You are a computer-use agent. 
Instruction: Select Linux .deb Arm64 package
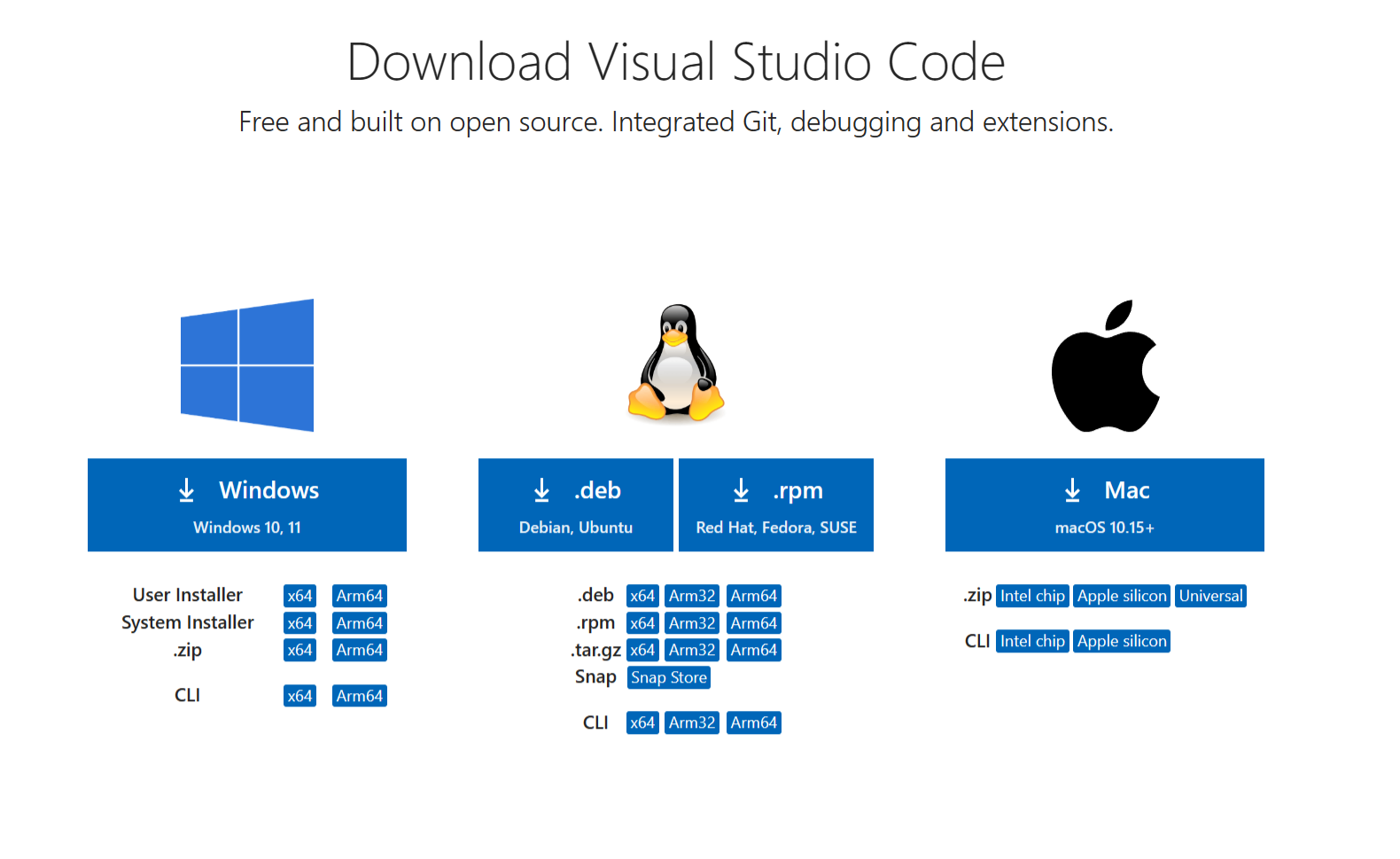(x=754, y=596)
